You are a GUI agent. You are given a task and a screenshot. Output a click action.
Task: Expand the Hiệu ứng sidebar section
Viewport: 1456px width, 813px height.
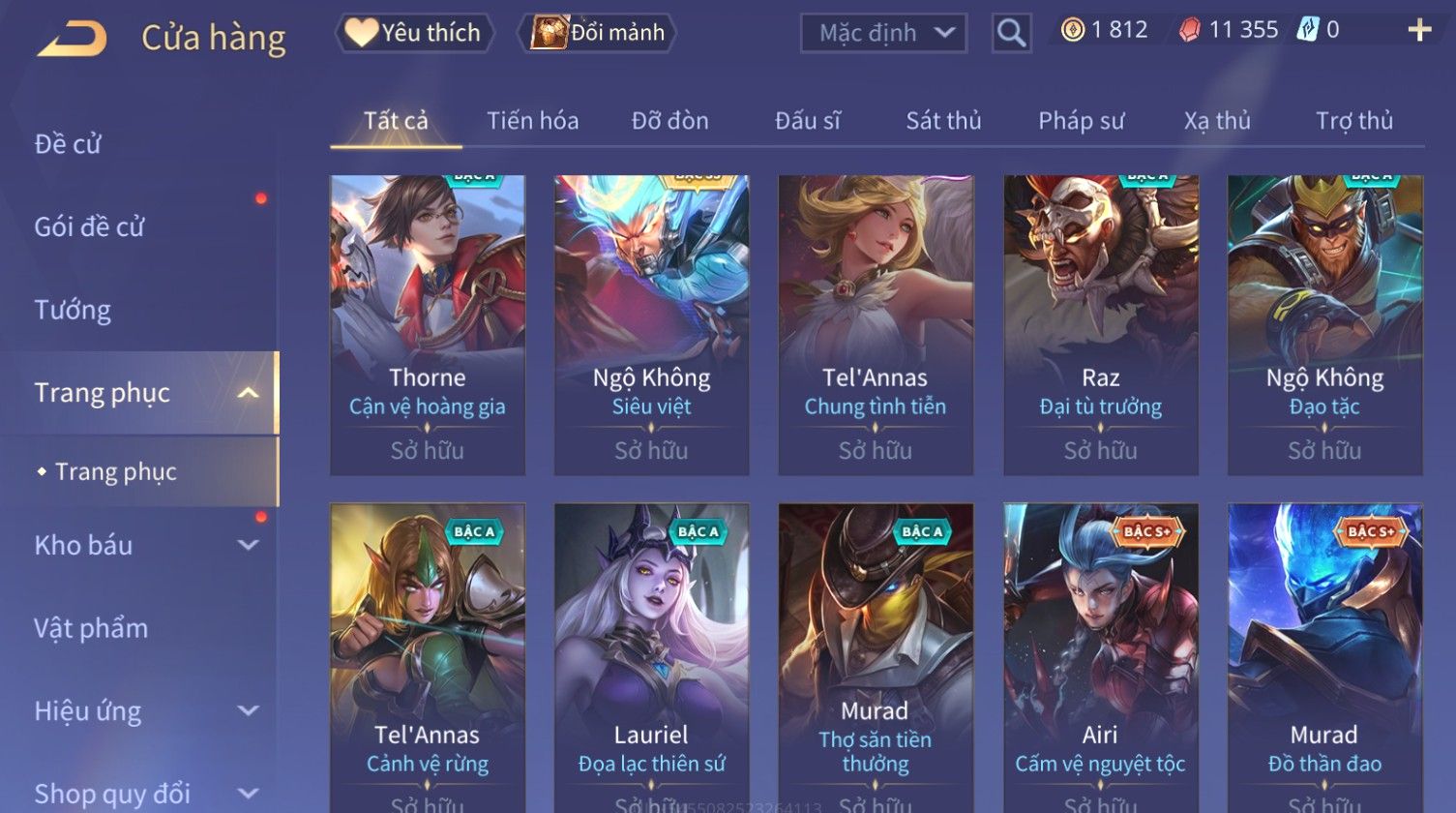pyautogui.click(x=249, y=711)
